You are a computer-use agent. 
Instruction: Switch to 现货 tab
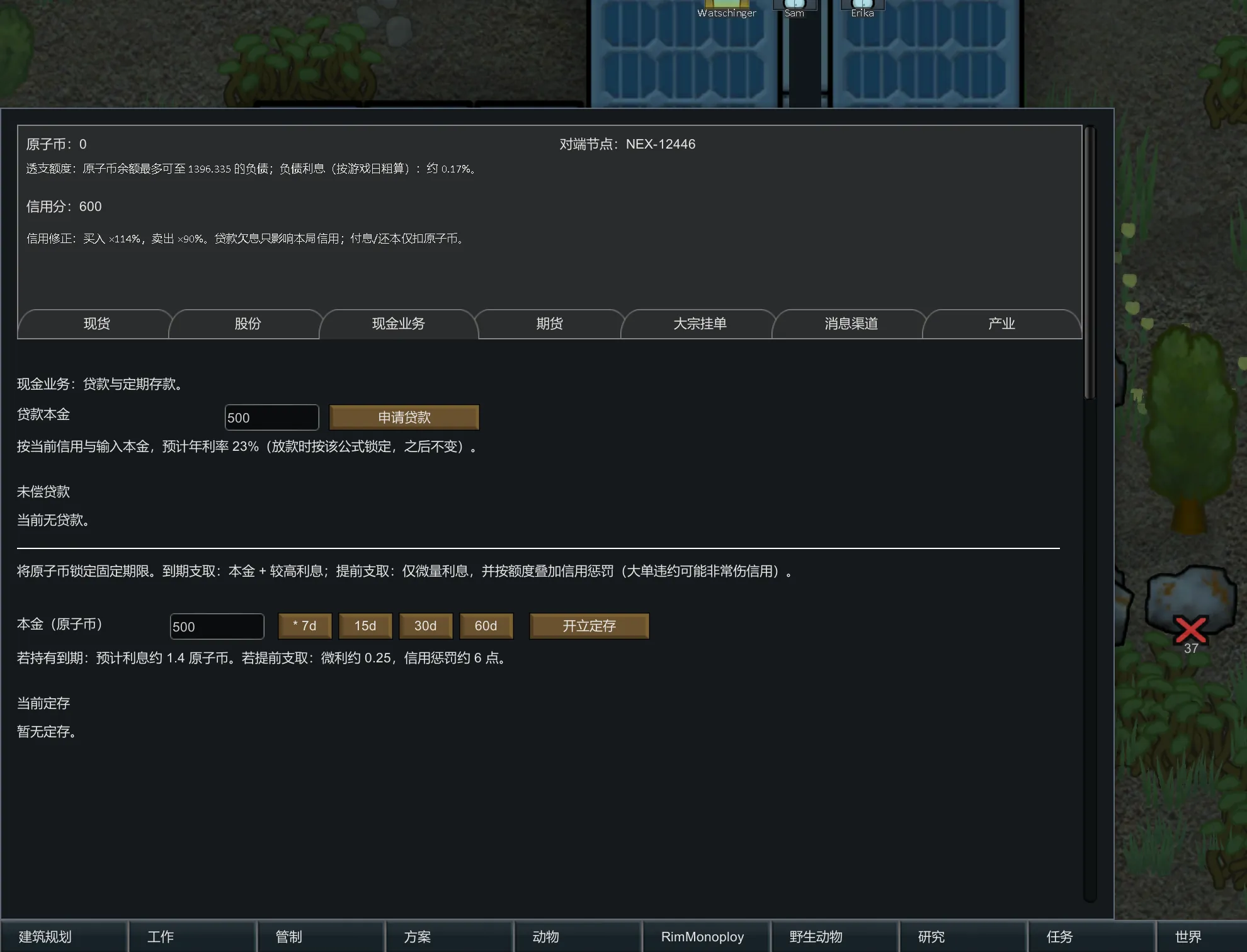pyautogui.click(x=96, y=324)
